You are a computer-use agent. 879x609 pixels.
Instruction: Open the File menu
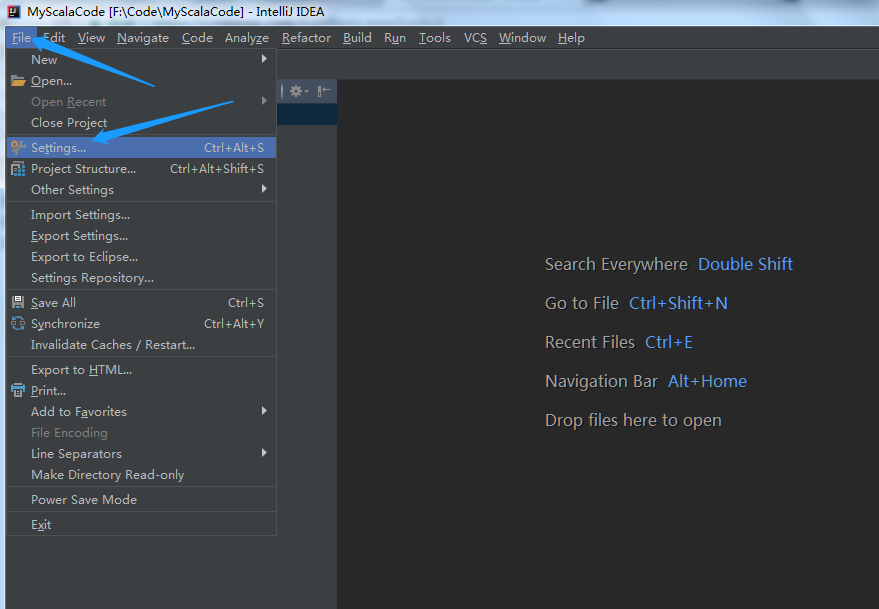click(21, 38)
